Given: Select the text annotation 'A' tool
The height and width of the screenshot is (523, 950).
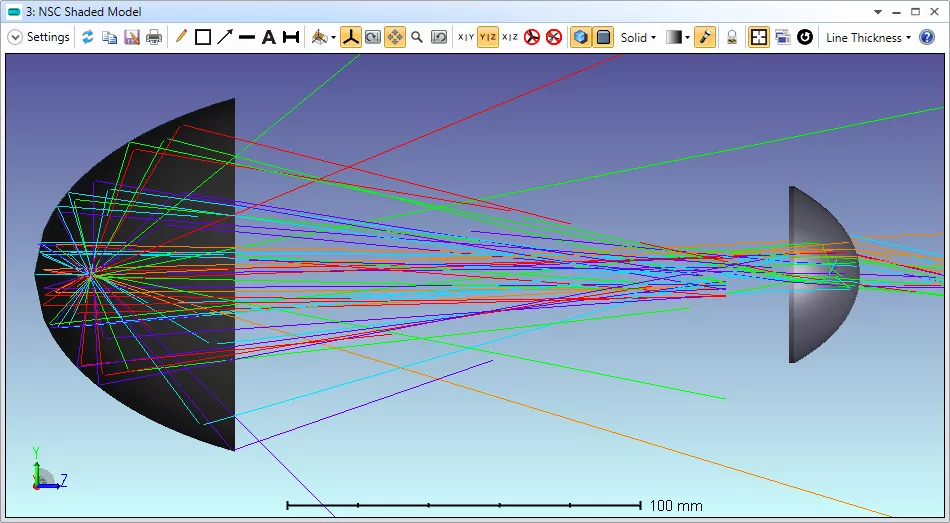Looking at the screenshot, I should tap(268, 37).
